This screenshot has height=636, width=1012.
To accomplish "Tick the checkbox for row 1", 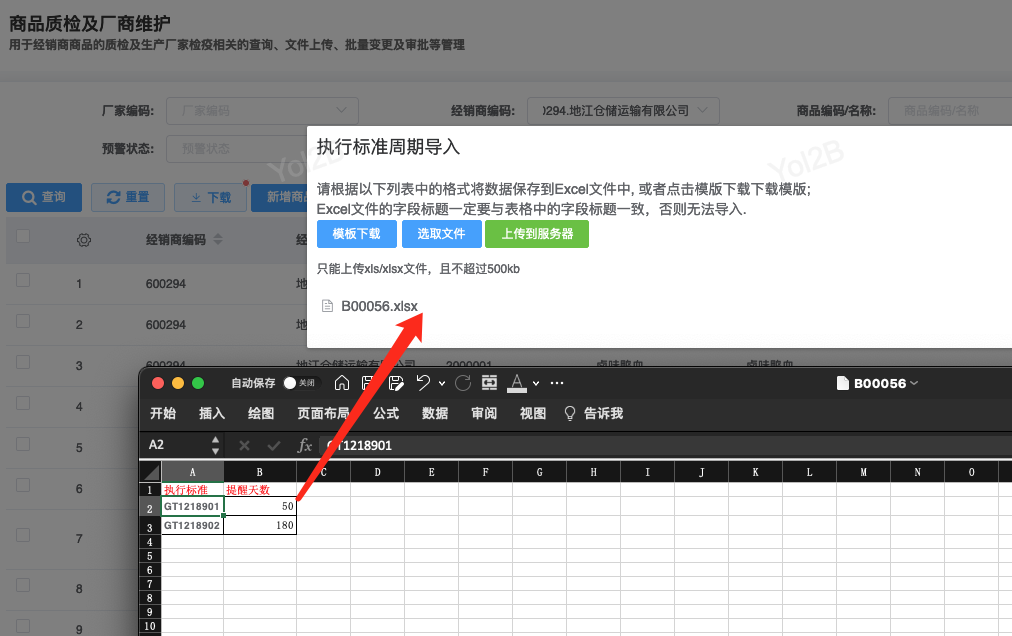I will (x=23, y=282).
